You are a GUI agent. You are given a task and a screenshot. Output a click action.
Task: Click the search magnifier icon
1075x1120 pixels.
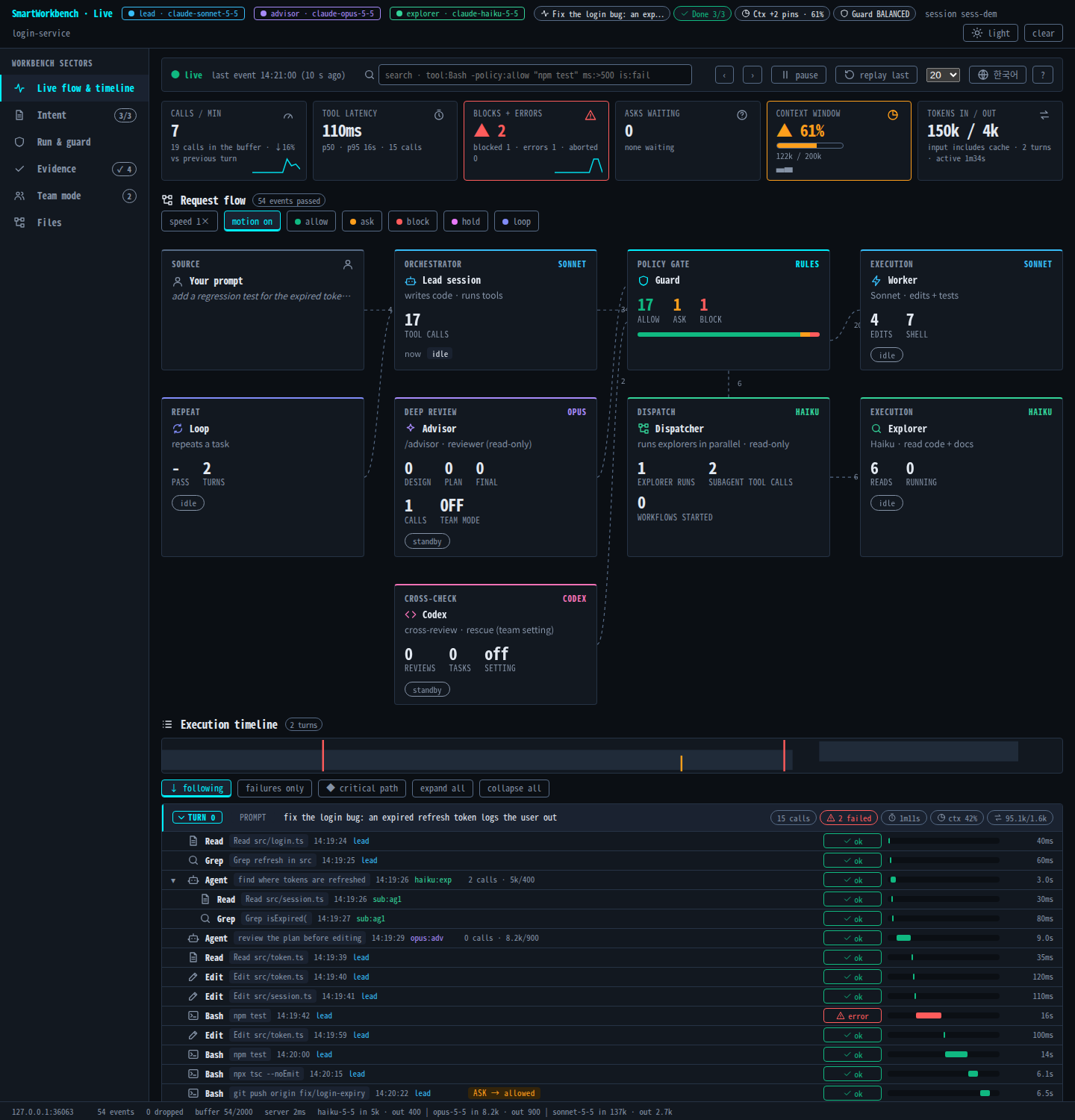pos(370,75)
